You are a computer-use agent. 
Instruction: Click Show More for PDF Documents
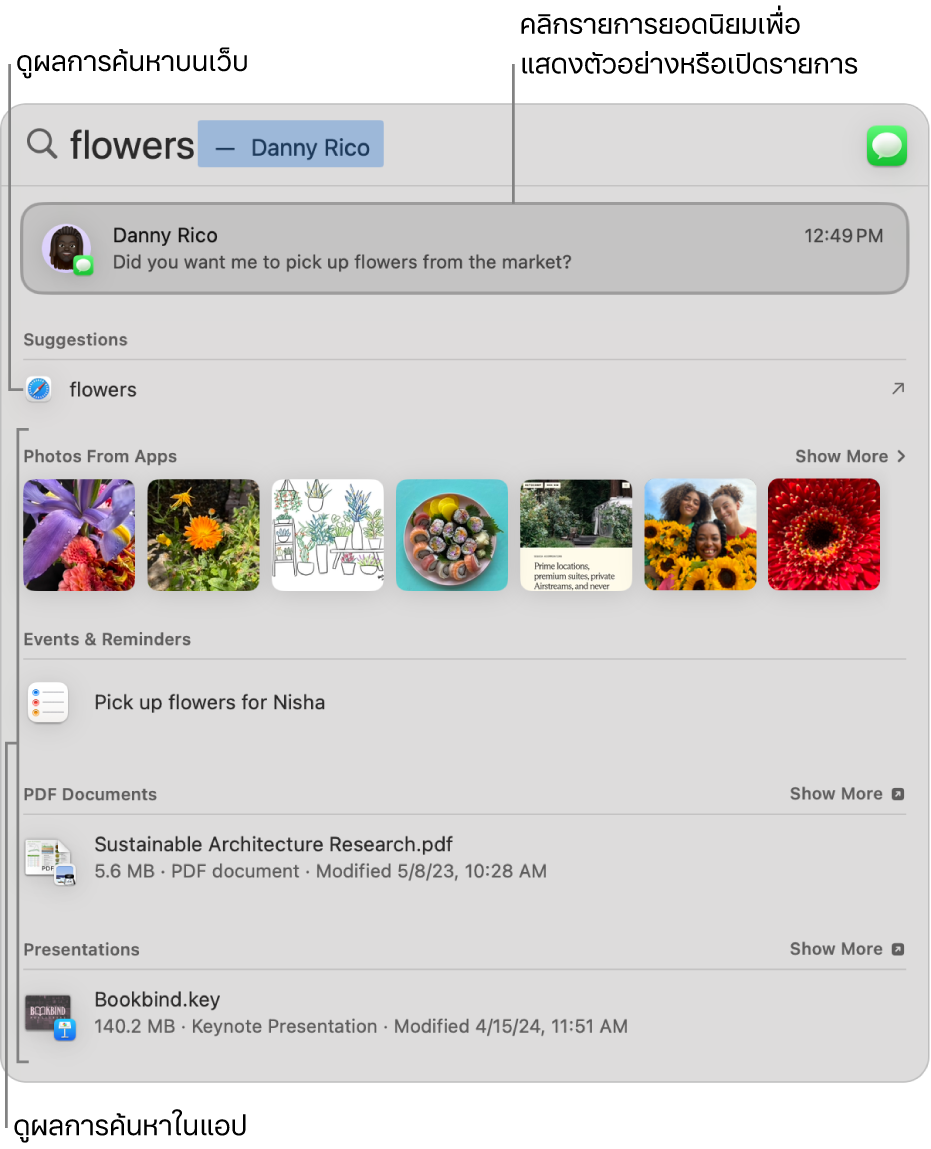(x=847, y=794)
